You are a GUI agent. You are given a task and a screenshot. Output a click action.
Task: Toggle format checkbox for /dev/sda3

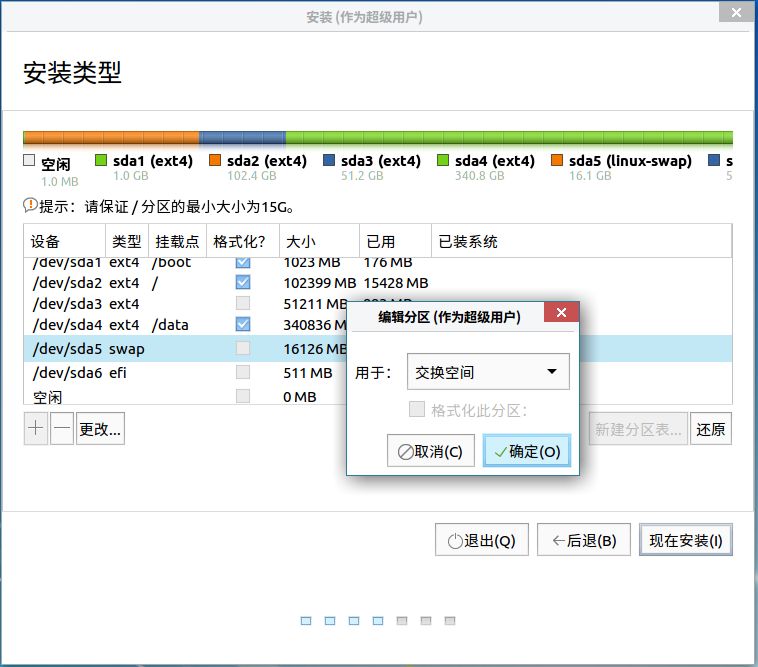pos(243,303)
